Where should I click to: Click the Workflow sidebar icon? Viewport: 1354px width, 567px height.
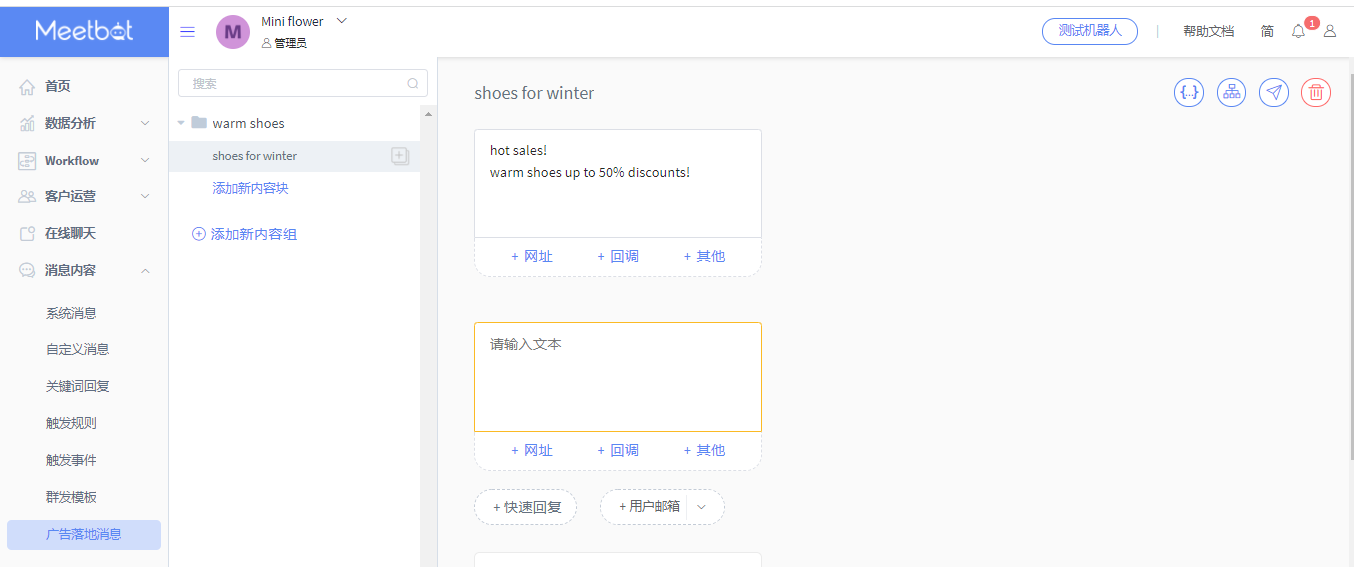point(27,161)
